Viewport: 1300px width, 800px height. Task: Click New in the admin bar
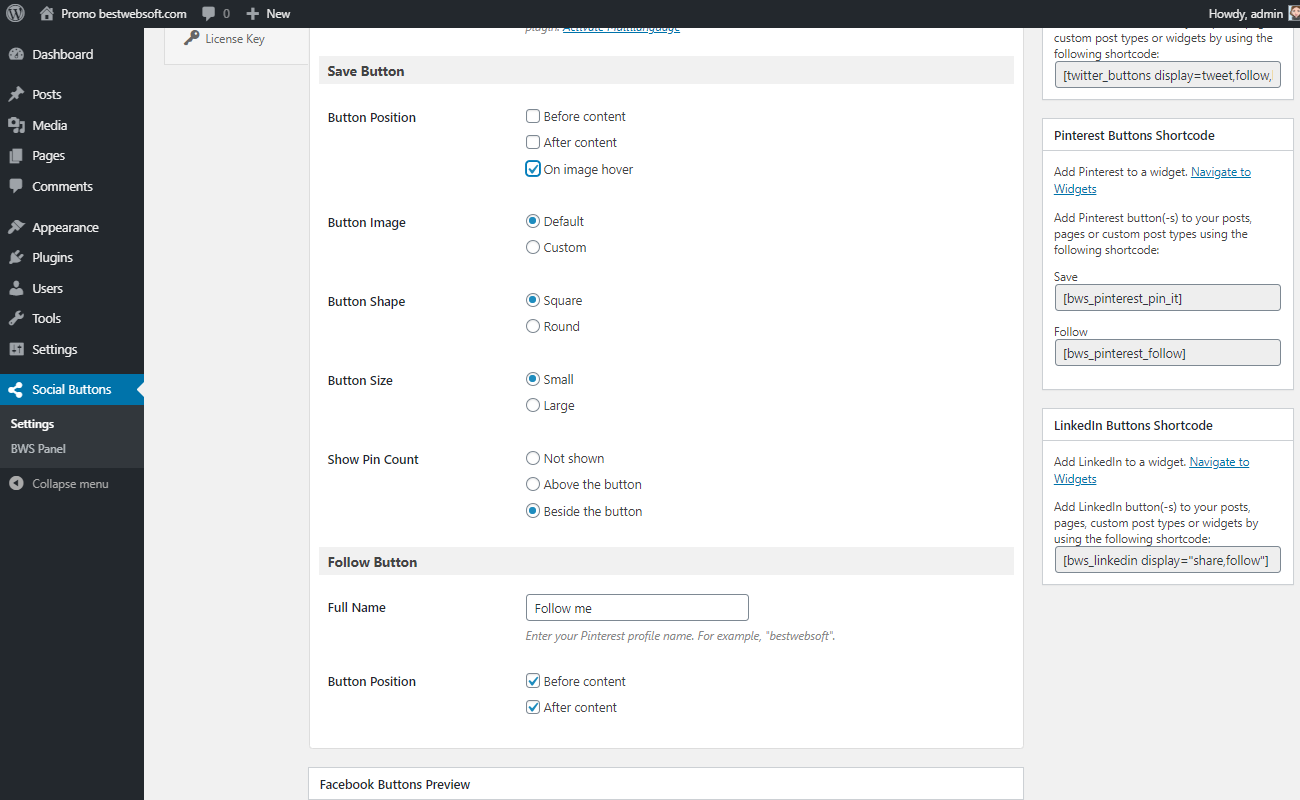click(267, 14)
